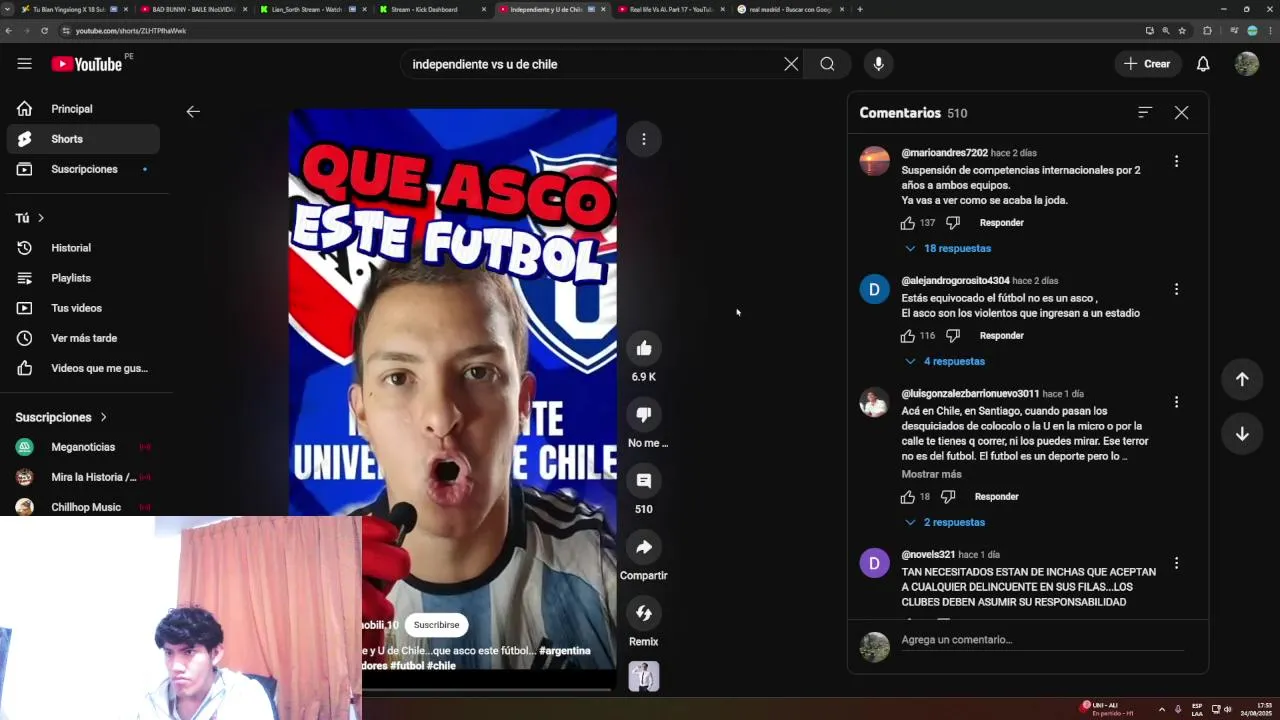
Task: Open the sound thumbnail below Remix
Action: point(644,676)
